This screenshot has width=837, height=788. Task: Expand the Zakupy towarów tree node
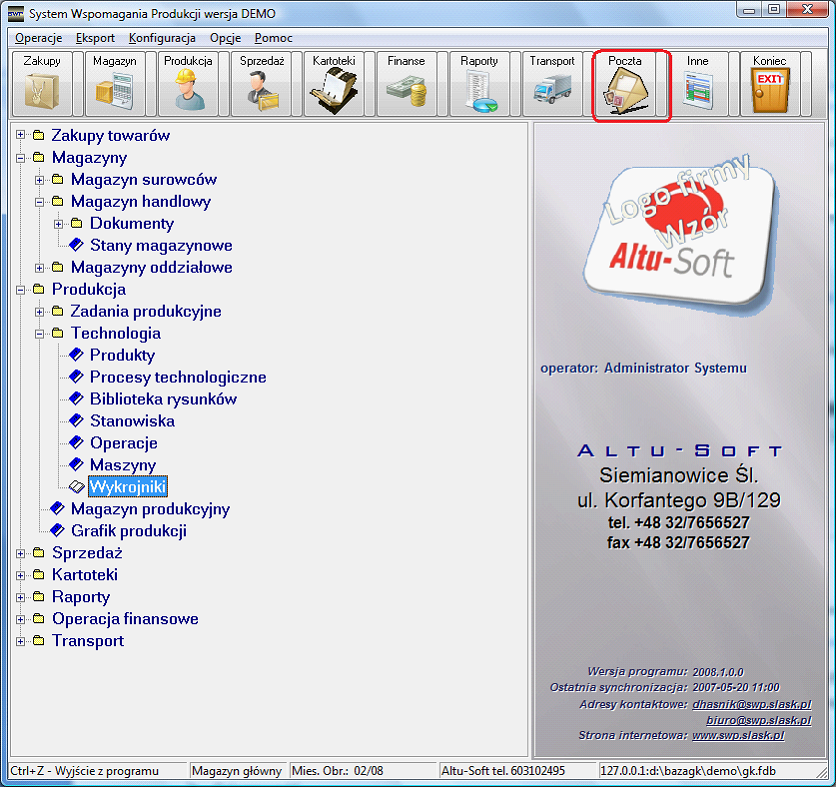pos(20,136)
